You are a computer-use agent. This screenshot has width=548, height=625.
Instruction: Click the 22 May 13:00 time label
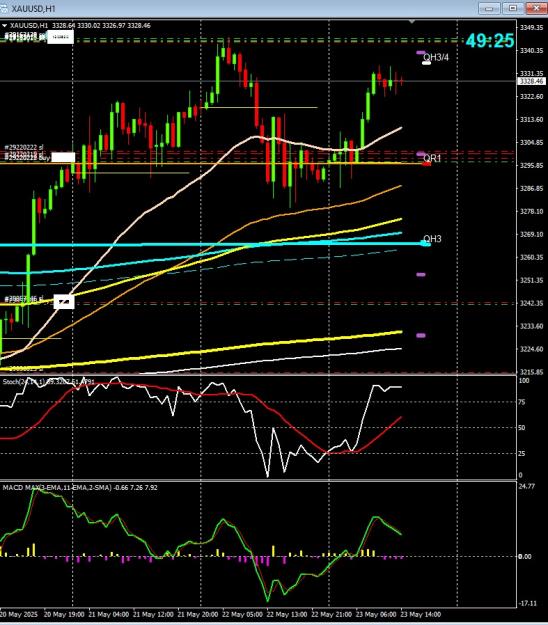click(287, 614)
